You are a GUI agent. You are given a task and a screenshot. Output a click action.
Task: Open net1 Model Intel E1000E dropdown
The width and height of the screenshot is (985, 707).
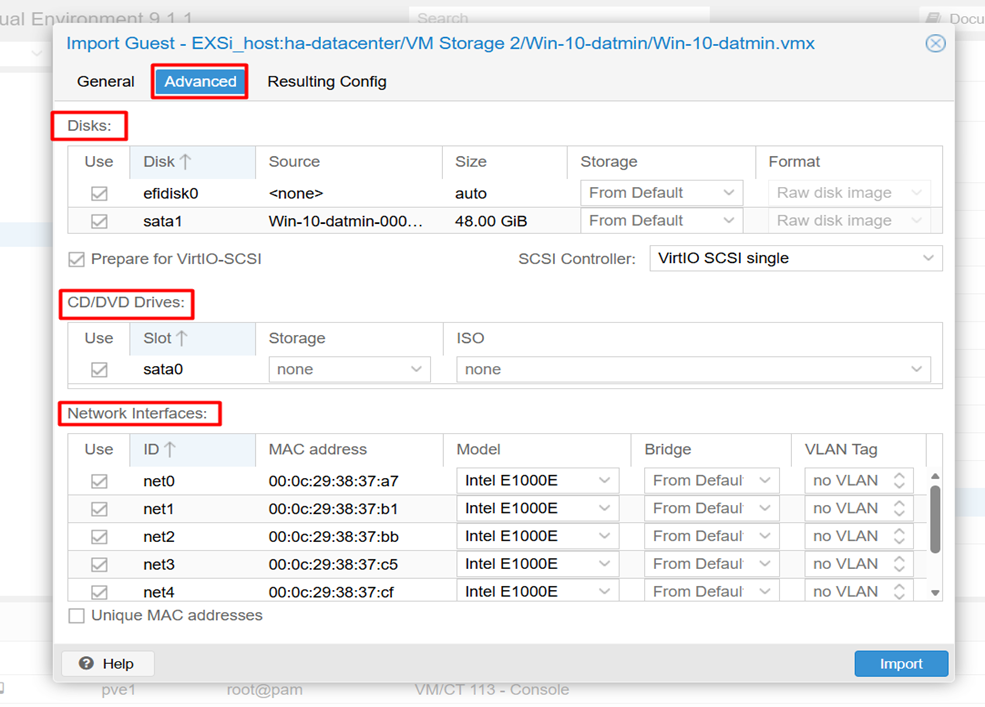[538, 508]
